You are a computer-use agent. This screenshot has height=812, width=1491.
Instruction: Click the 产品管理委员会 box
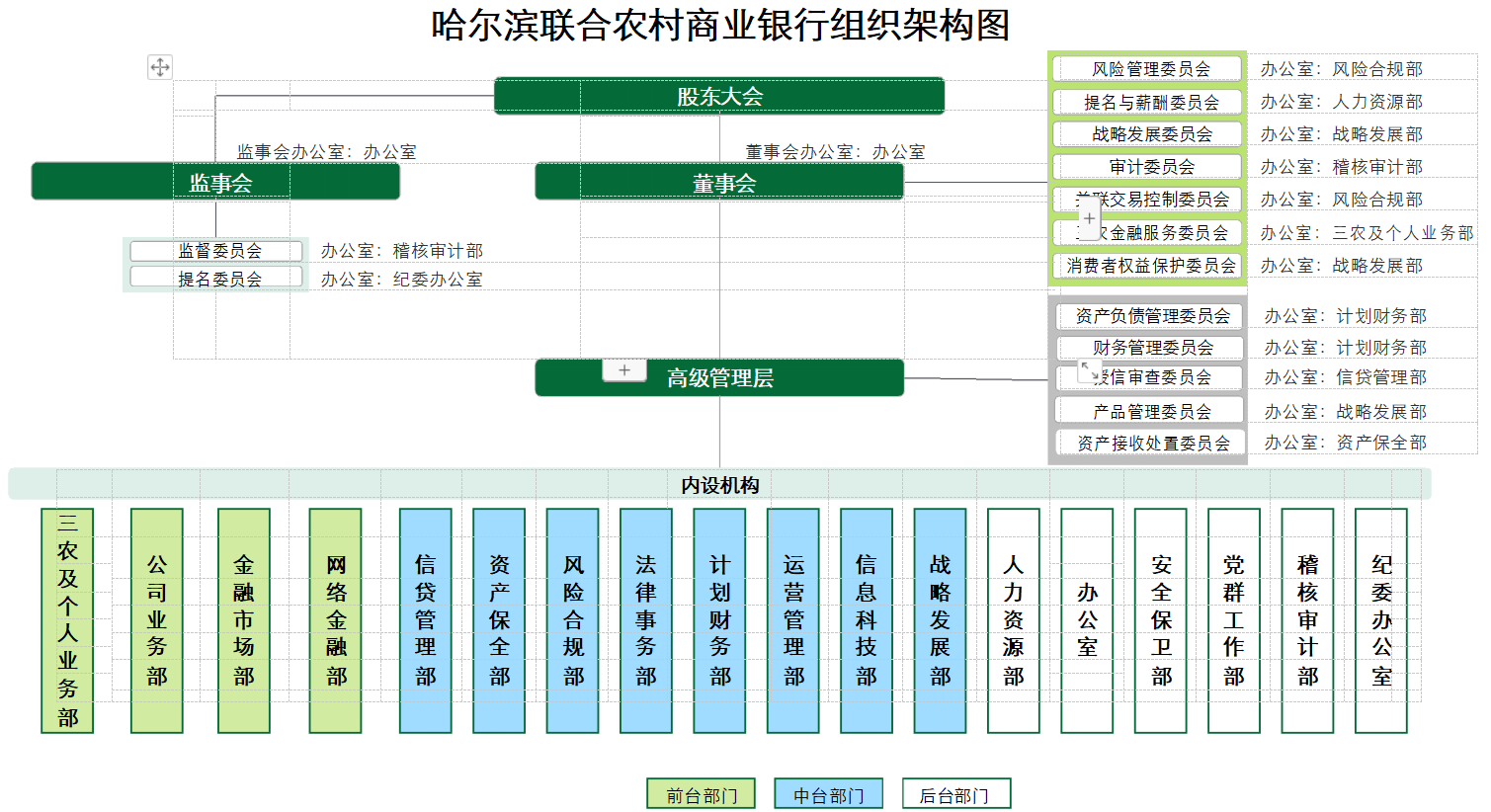(1150, 411)
